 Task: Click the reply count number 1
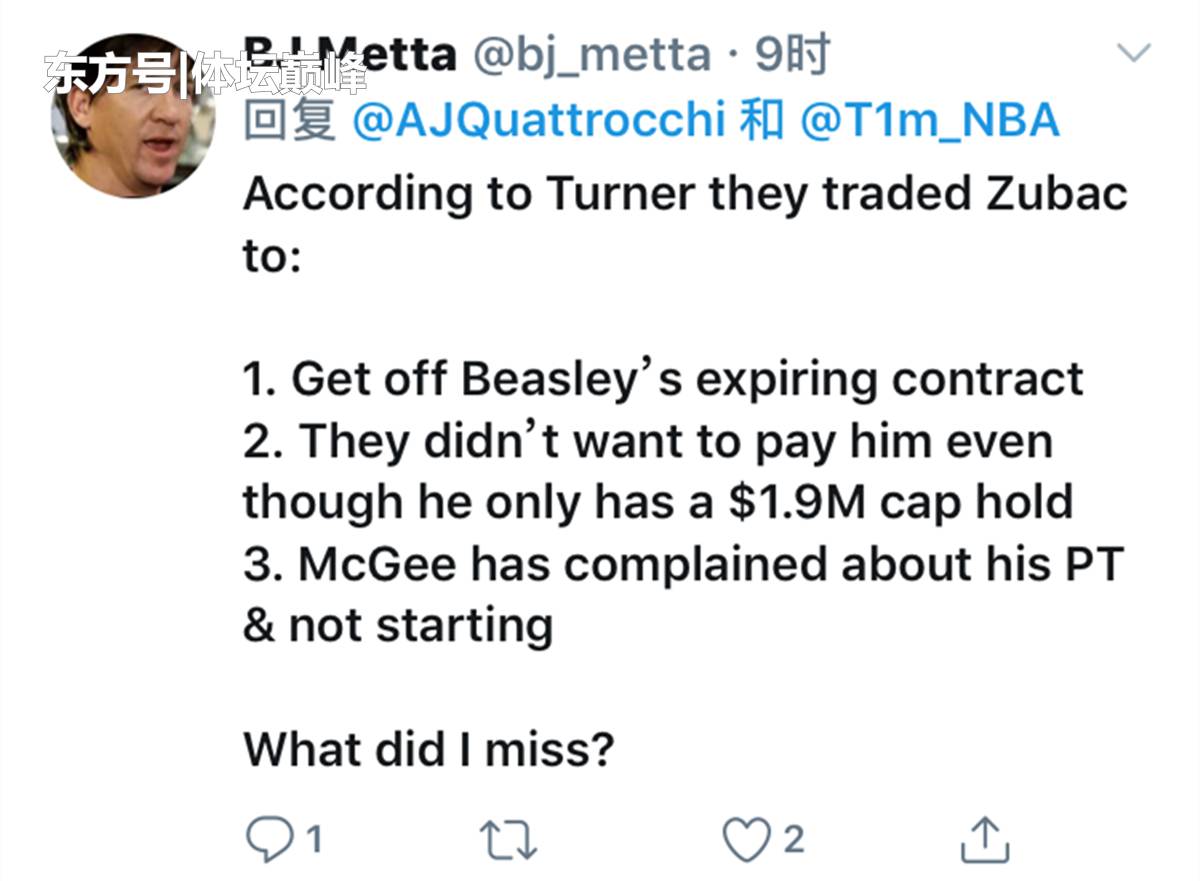tap(313, 839)
